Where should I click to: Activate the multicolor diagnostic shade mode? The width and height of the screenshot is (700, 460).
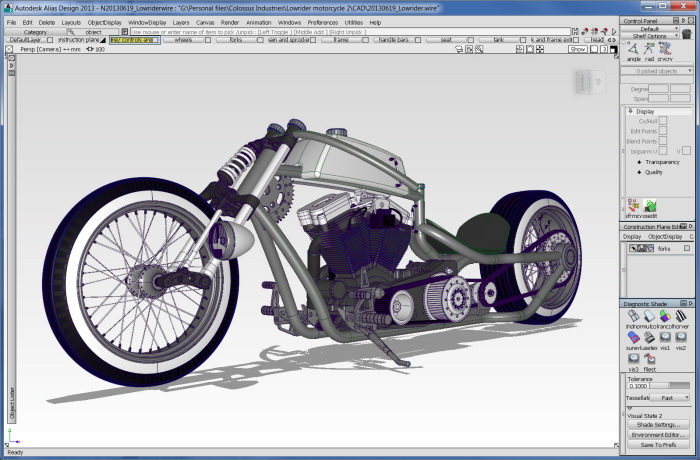[x=649, y=316]
